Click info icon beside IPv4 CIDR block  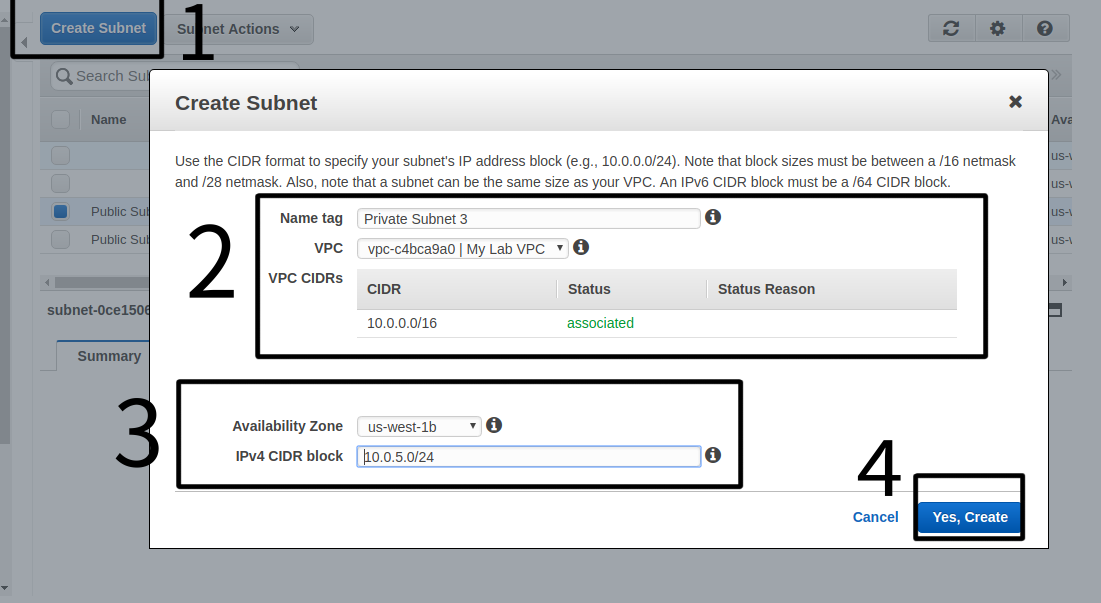click(x=713, y=455)
